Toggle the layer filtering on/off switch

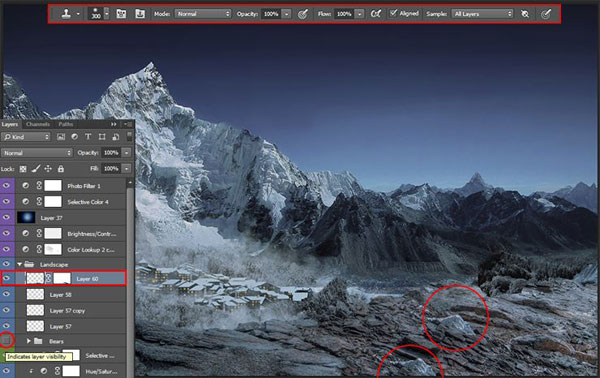pos(129,136)
